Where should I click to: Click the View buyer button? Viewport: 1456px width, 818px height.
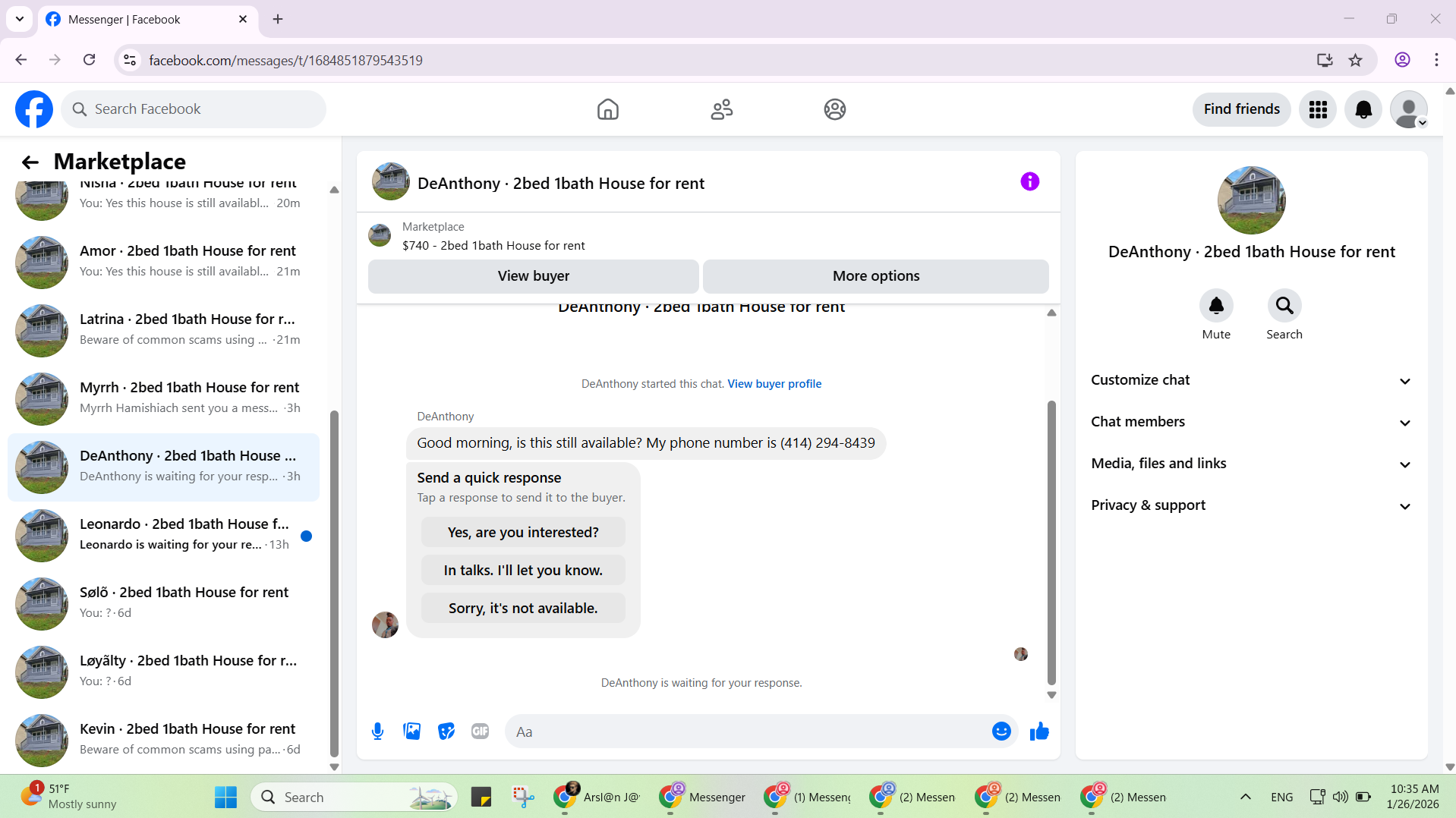533,276
